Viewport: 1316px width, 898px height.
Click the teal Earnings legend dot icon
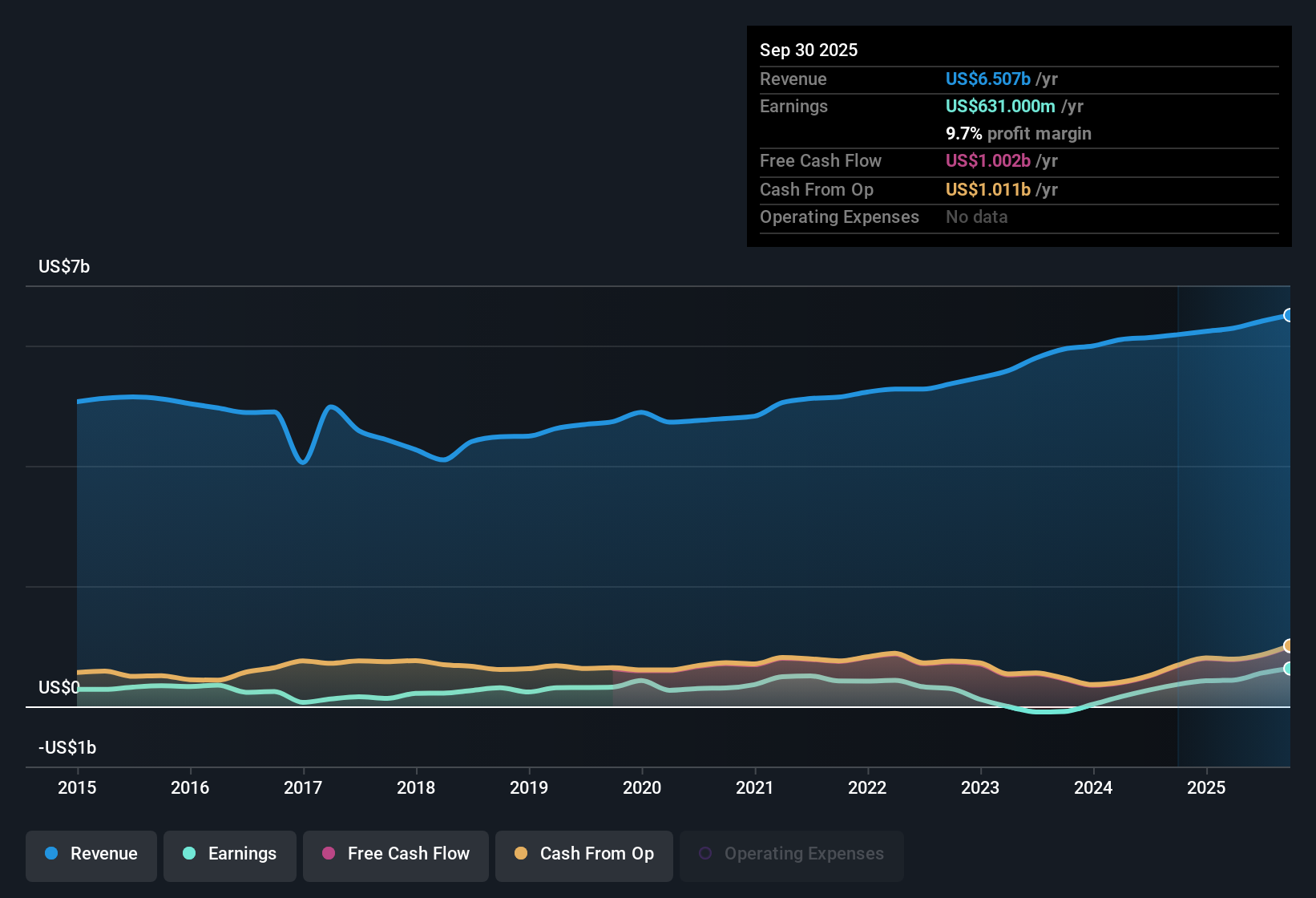[x=189, y=854]
